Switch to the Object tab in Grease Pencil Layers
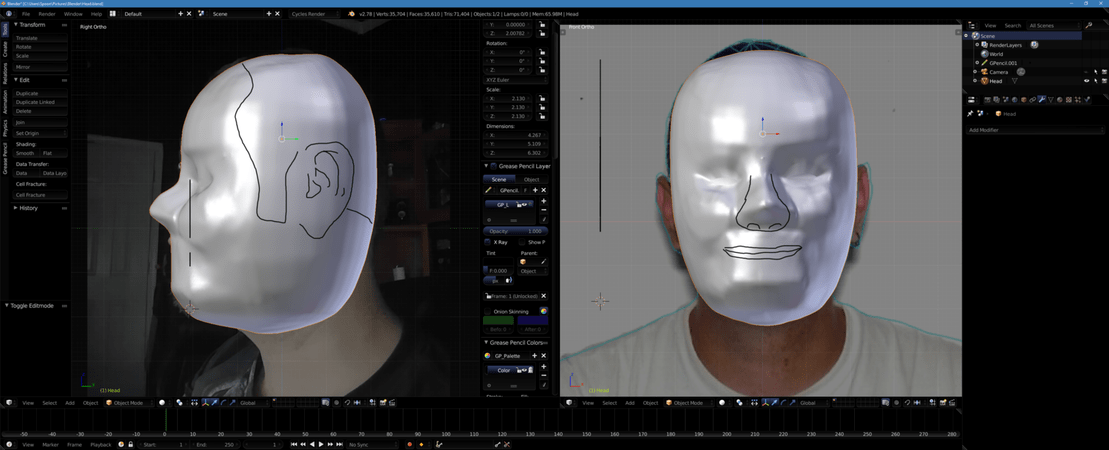The width and height of the screenshot is (1109, 450). point(531,179)
